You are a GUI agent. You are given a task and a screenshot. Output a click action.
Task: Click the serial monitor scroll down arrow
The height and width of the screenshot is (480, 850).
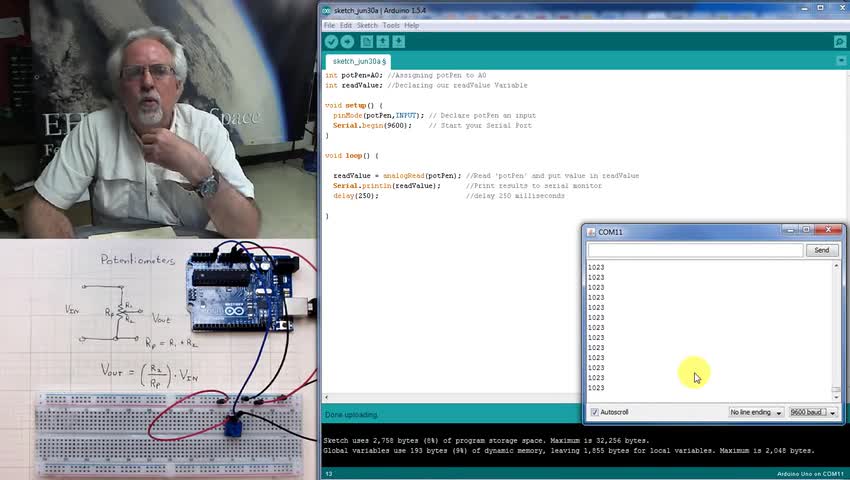[x=836, y=397]
